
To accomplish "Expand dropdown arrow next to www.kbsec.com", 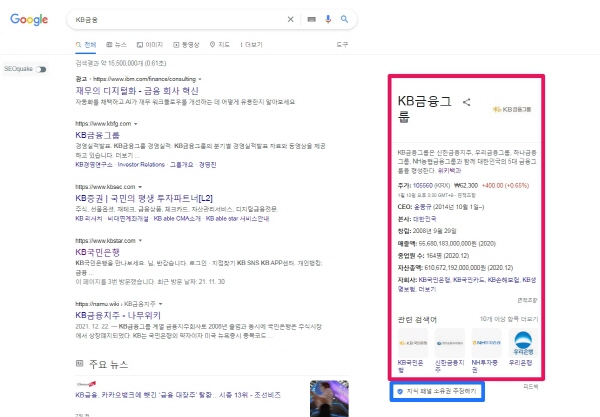I will pos(140,187).
